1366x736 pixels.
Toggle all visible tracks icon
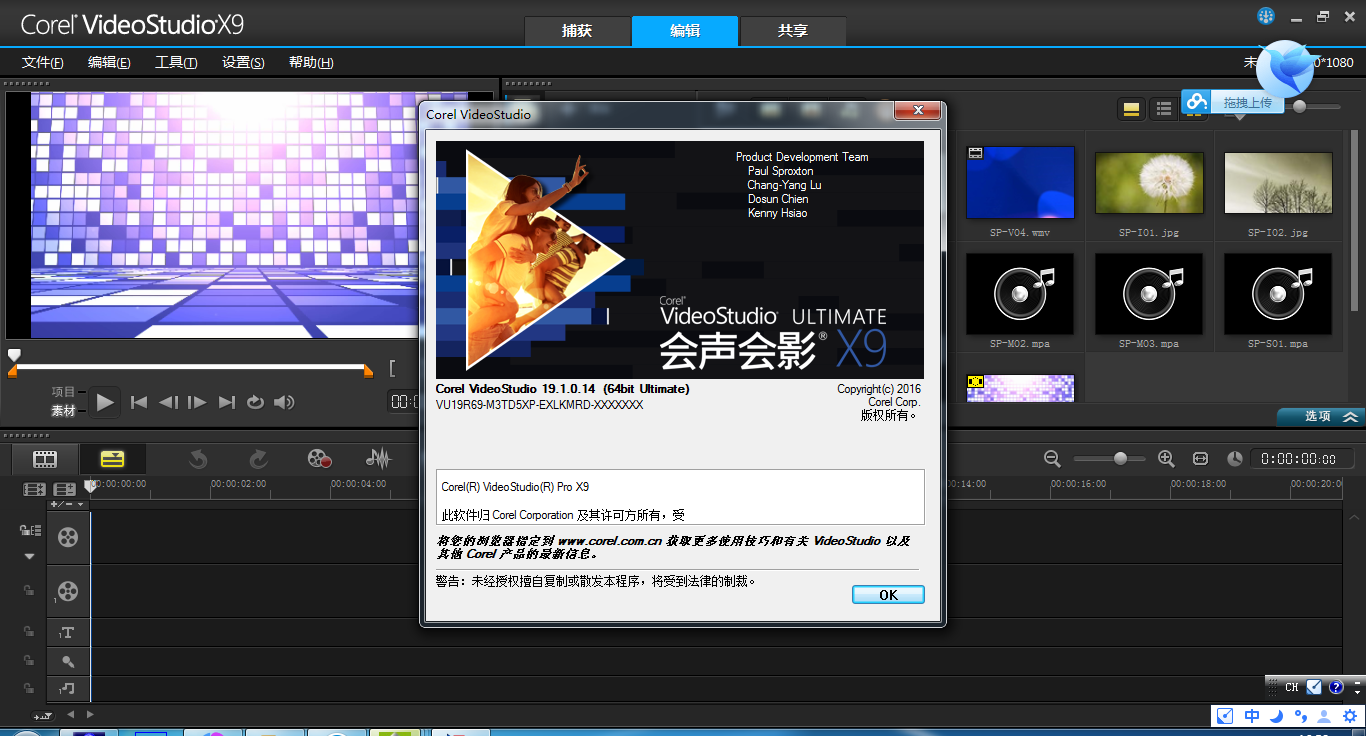click(x=35, y=489)
